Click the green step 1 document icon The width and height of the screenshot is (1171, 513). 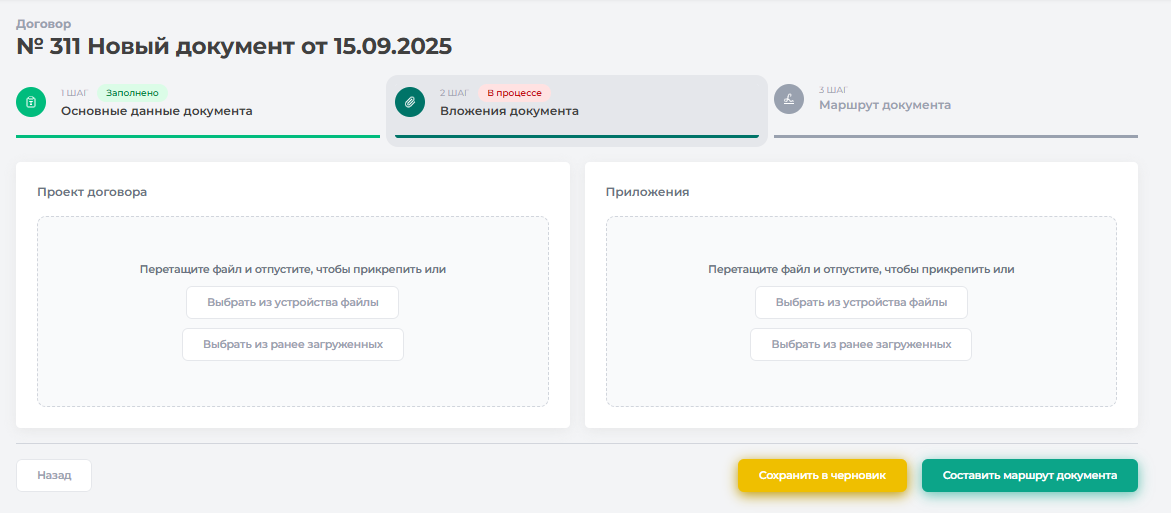[x=31, y=102]
